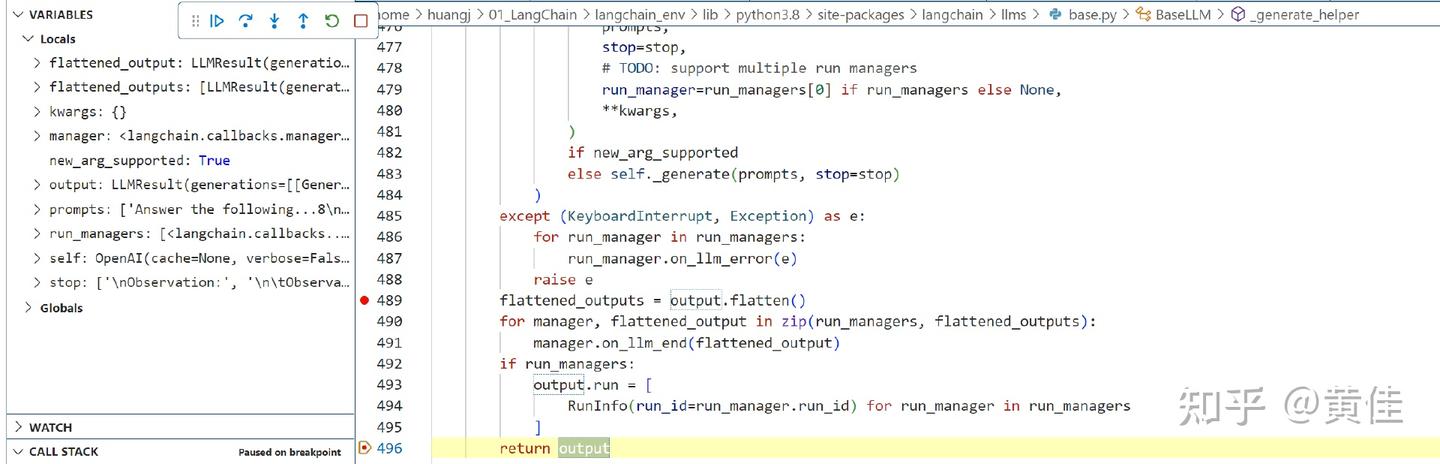This screenshot has height=464, width=1440.
Task: Click 'RunInfo' call on line 494
Action: point(598,406)
